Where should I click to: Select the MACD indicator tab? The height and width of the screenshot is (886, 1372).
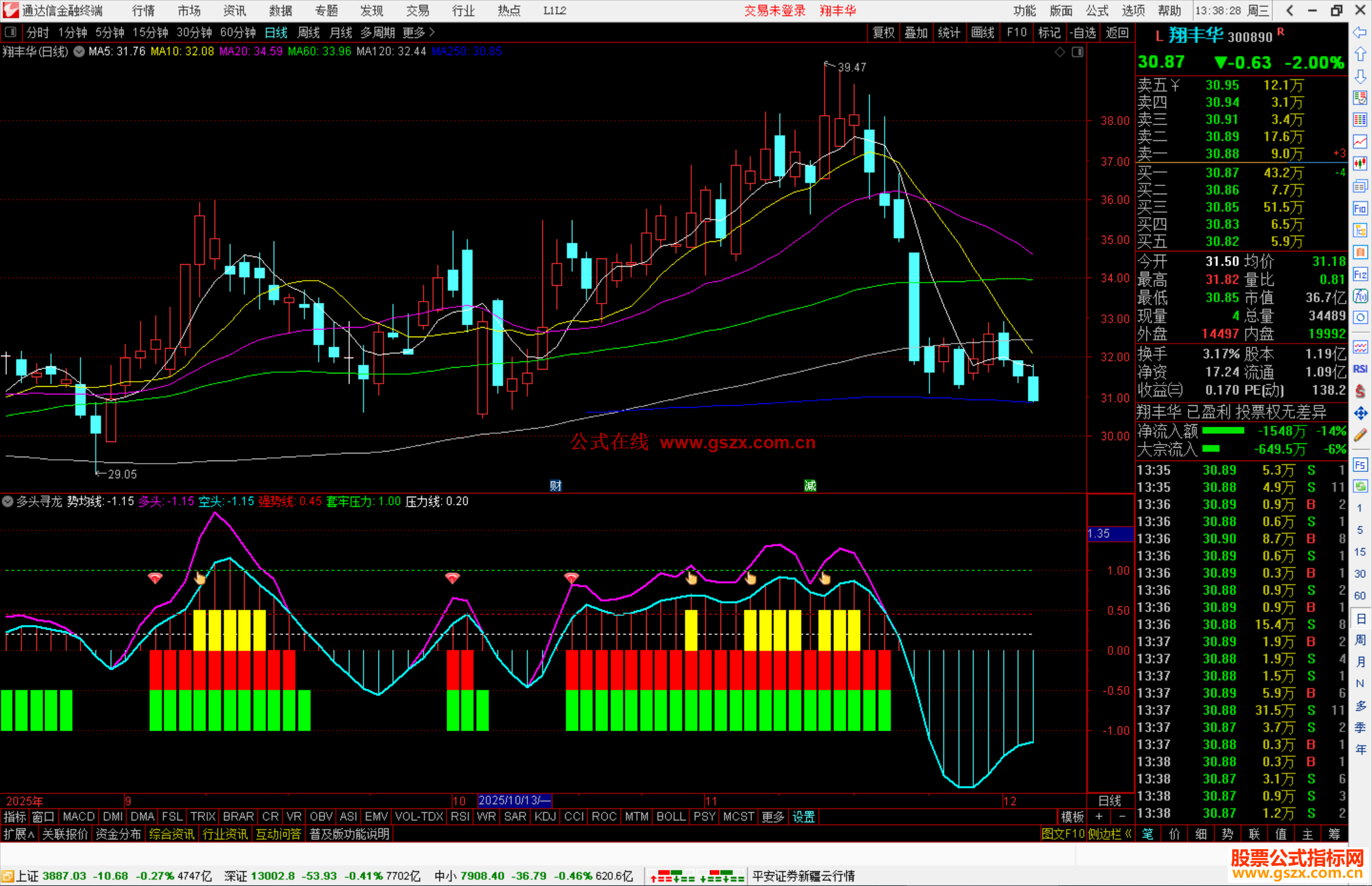click(79, 817)
